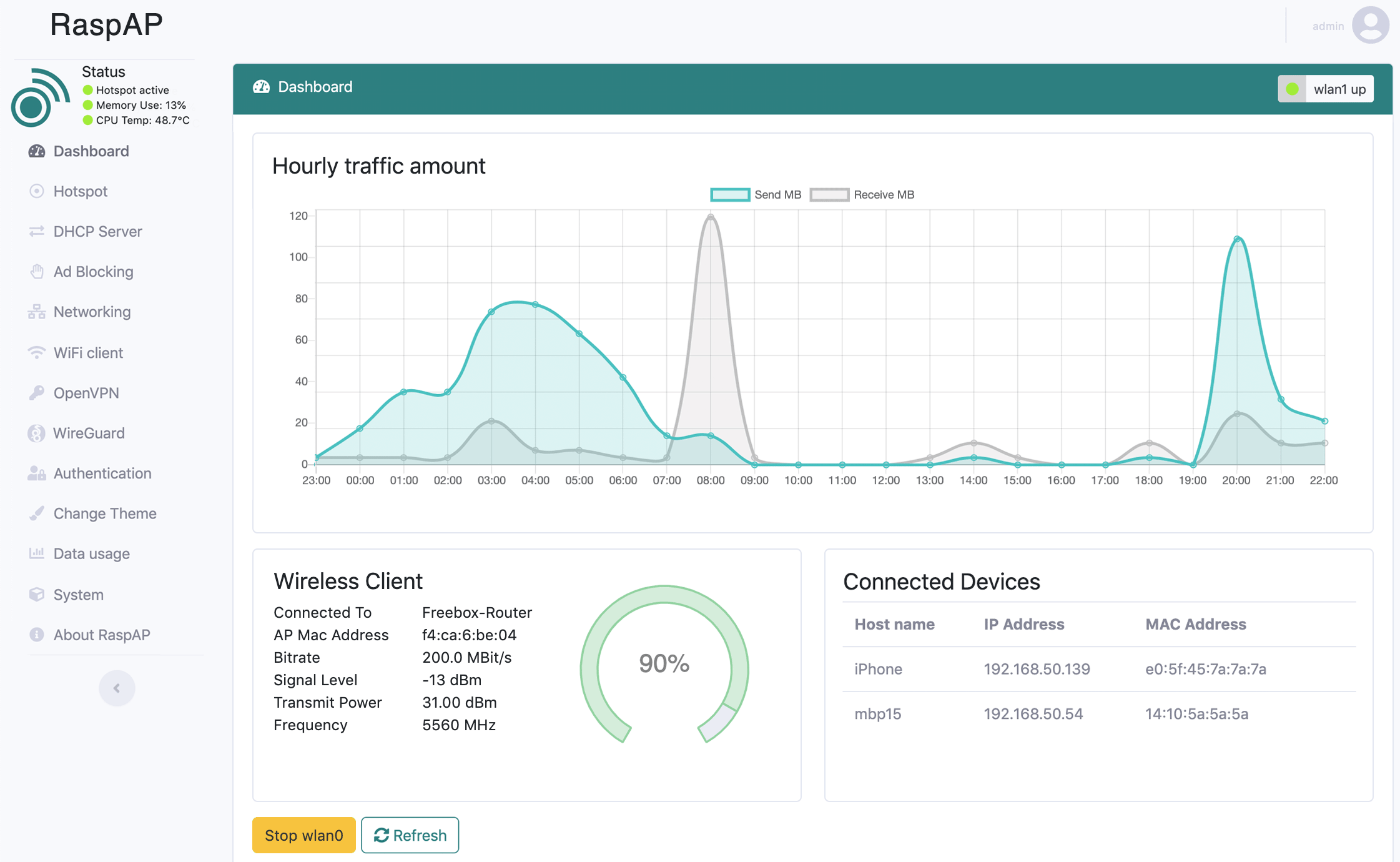Click the Networking topology icon
This screenshot has height=862, width=1400.
click(x=37, y=312)
